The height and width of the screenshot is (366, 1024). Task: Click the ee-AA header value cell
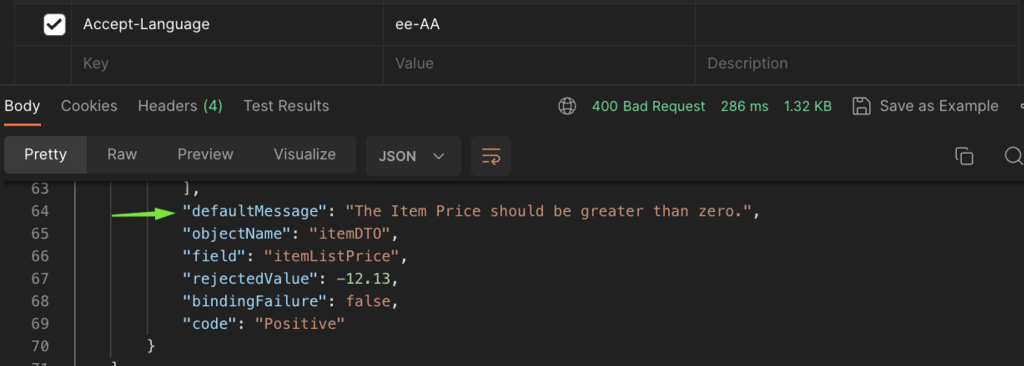point(539,25)
